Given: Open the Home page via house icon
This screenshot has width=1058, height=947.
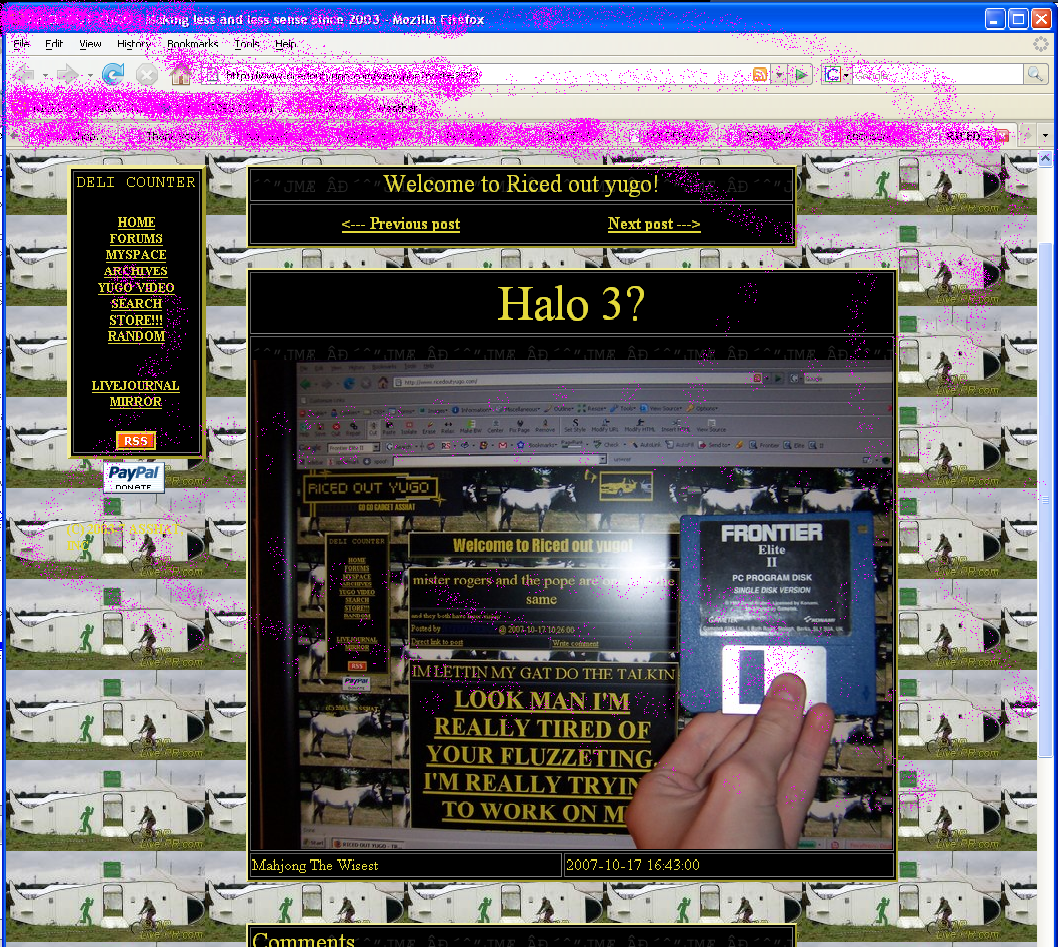Looking at the screenshot, I should [180, 74].
